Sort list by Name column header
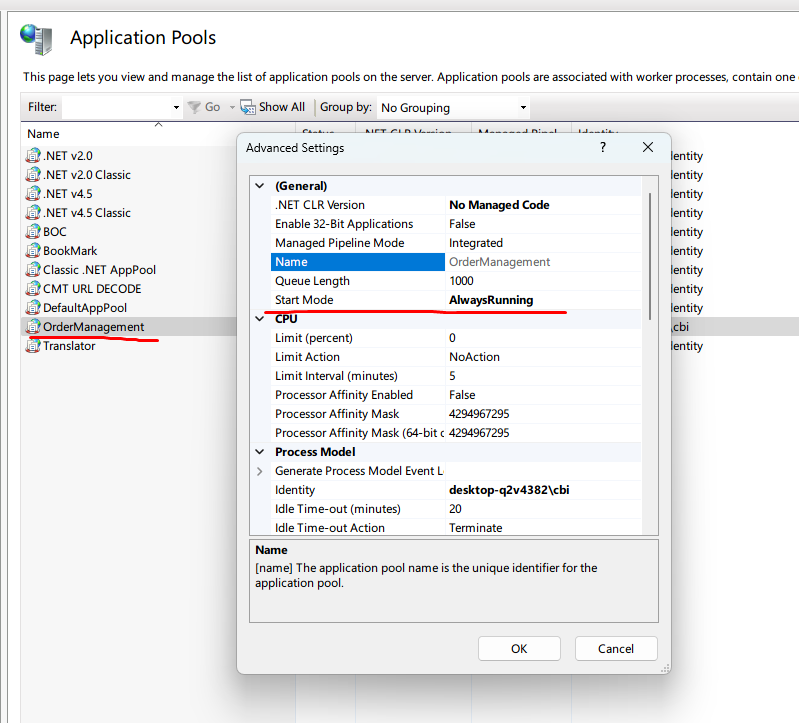 coord(43,134)
